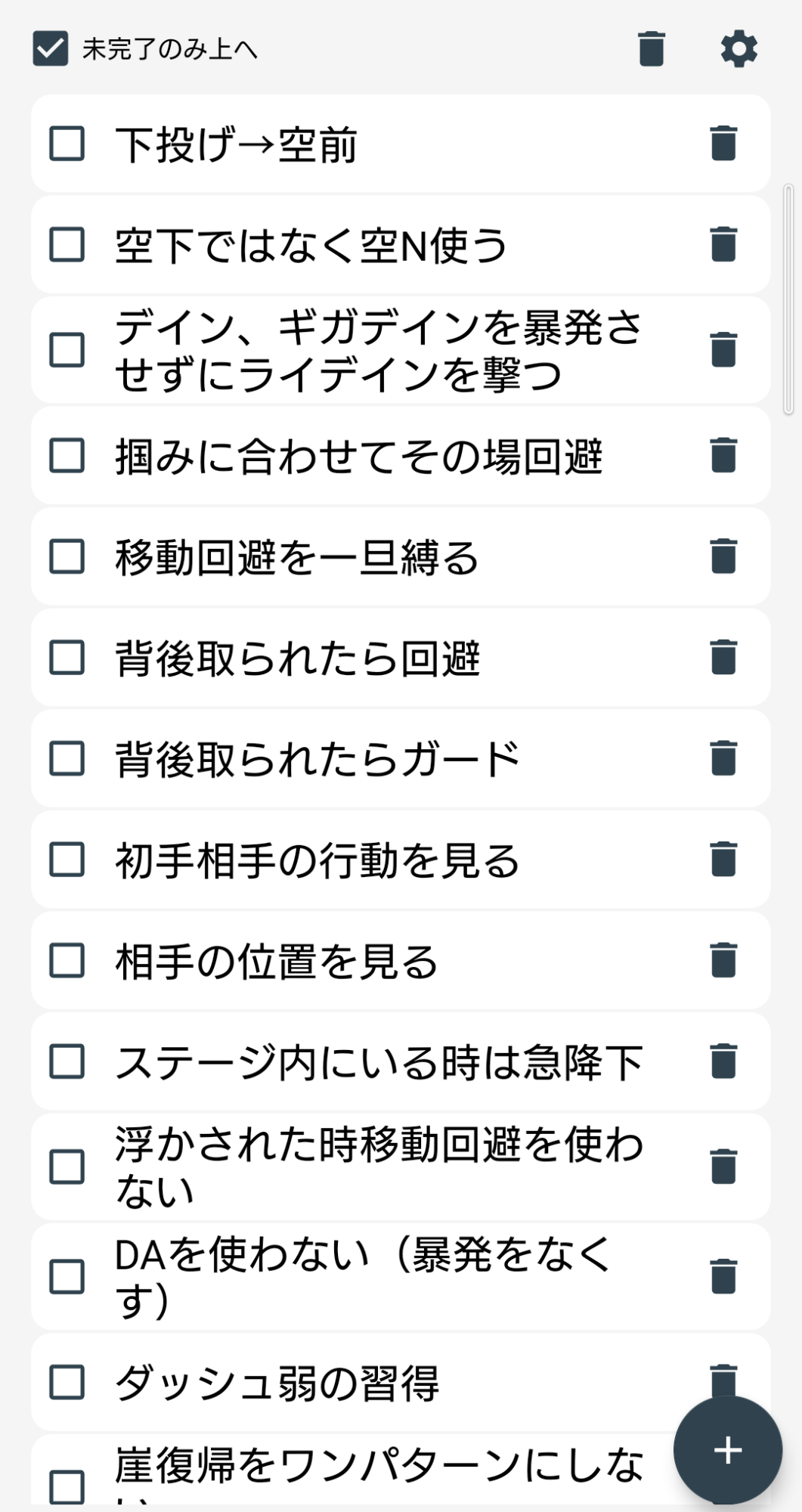
Task: Click the top toolbar trash icon
Action: (x=651, y=49)
